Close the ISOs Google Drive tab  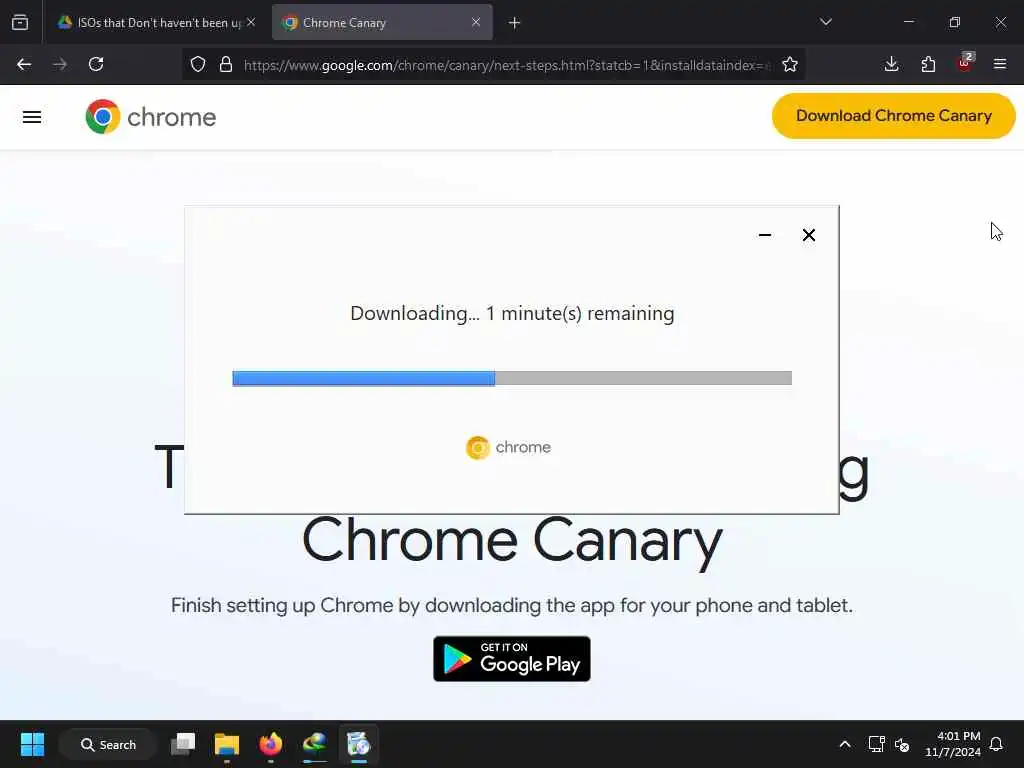tap(251, 22)
